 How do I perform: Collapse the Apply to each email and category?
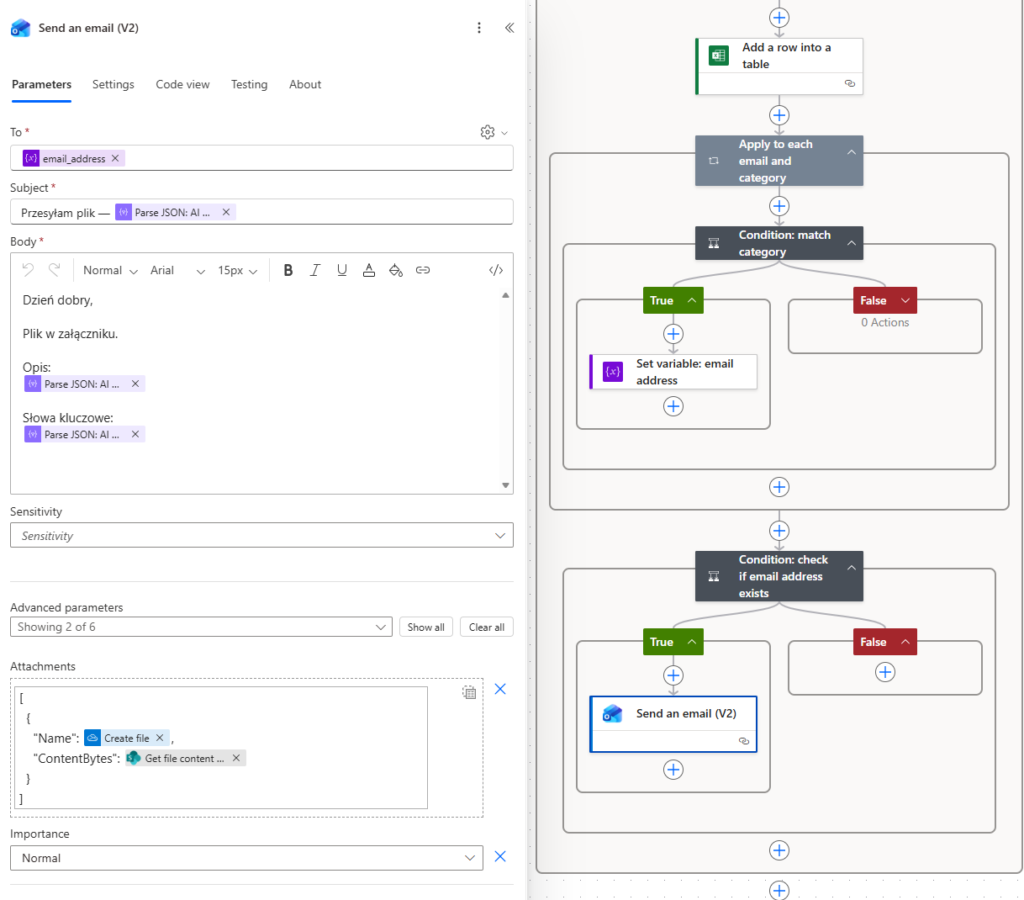coord(852,152)
